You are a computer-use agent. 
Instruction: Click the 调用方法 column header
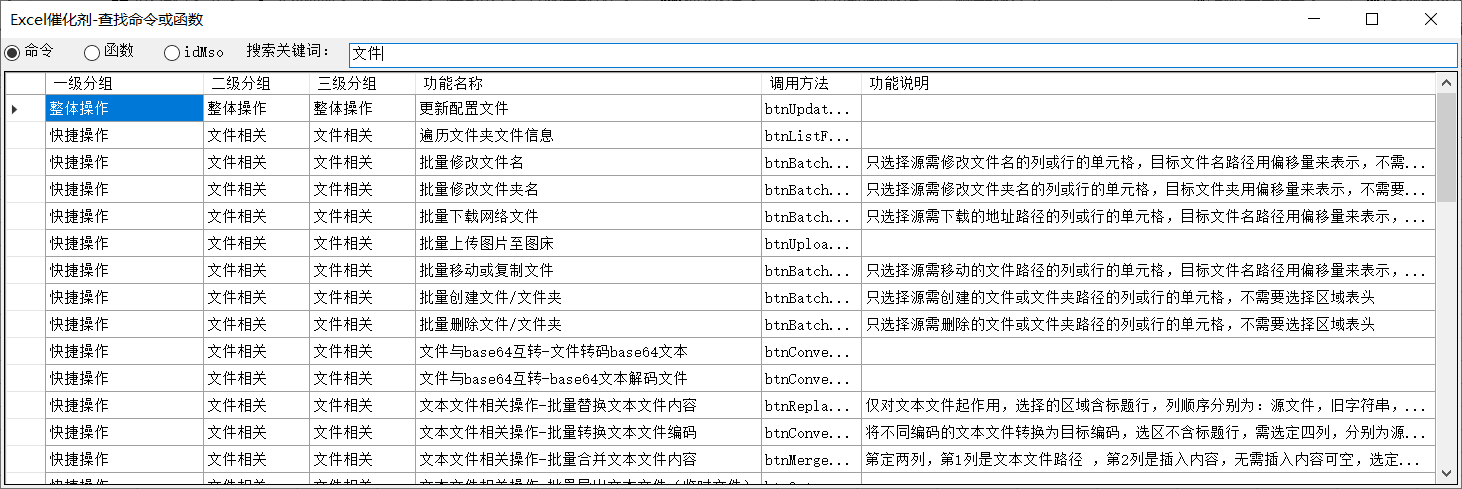point(811,83)
